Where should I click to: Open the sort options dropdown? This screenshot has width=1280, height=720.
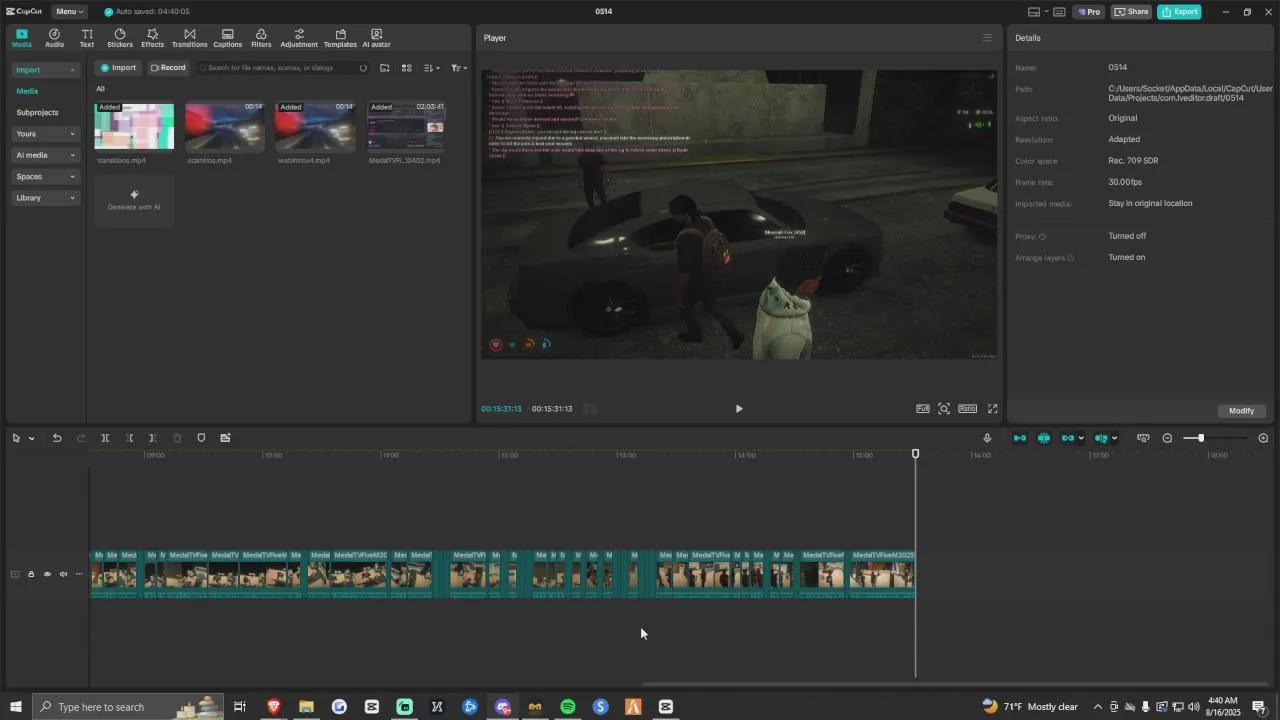(431, 68)
